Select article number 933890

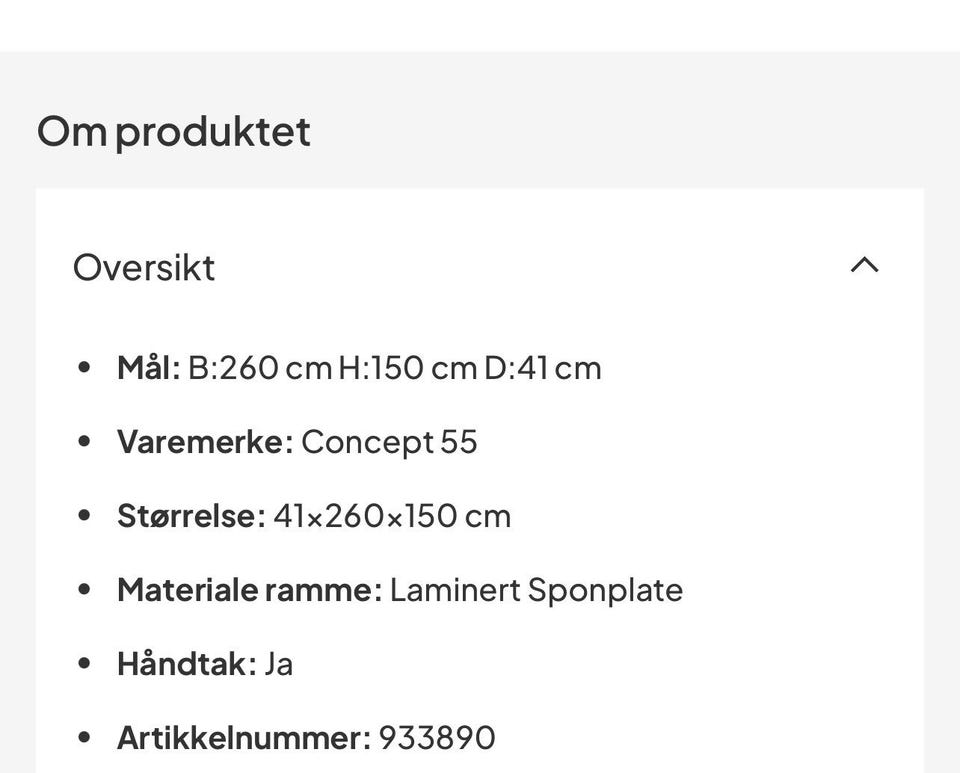click(437, 738)
